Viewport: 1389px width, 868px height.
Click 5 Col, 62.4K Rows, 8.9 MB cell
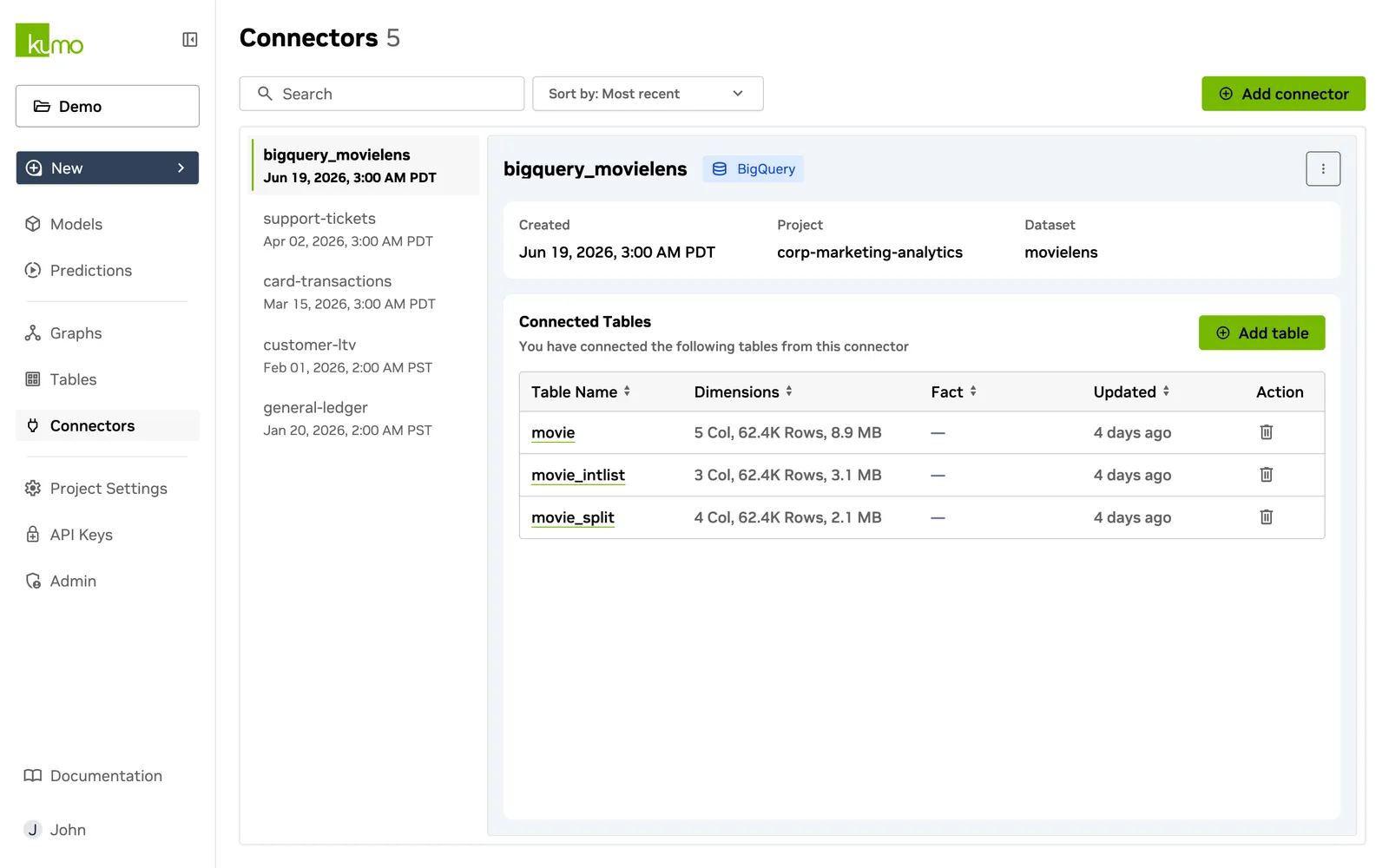click(x=787, y=432)
